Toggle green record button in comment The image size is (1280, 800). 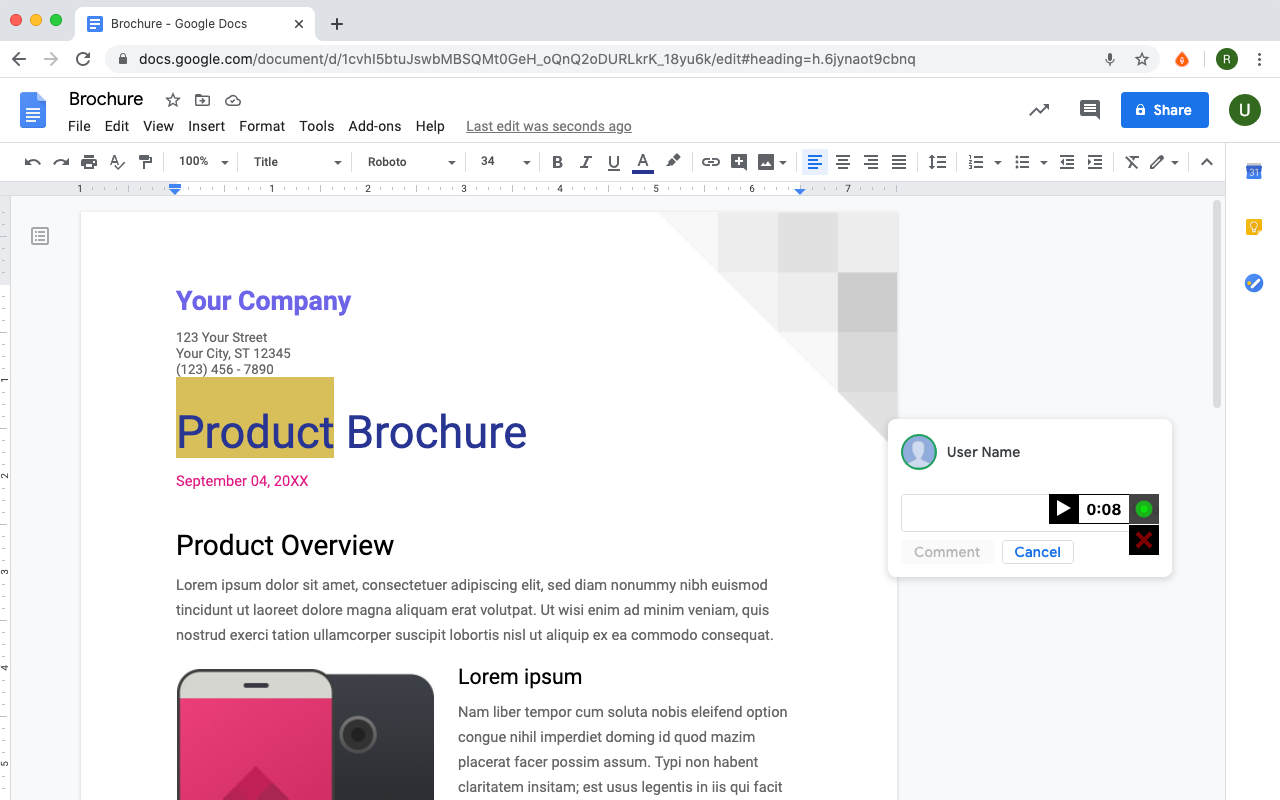pyautogui.click(x=1144, y=509)
